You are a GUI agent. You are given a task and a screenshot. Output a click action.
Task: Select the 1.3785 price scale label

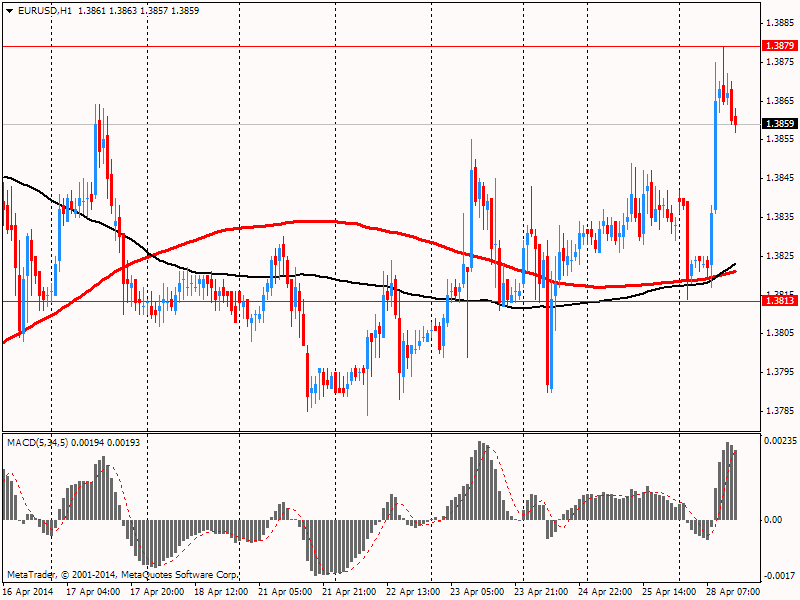(x=778, y=411)
